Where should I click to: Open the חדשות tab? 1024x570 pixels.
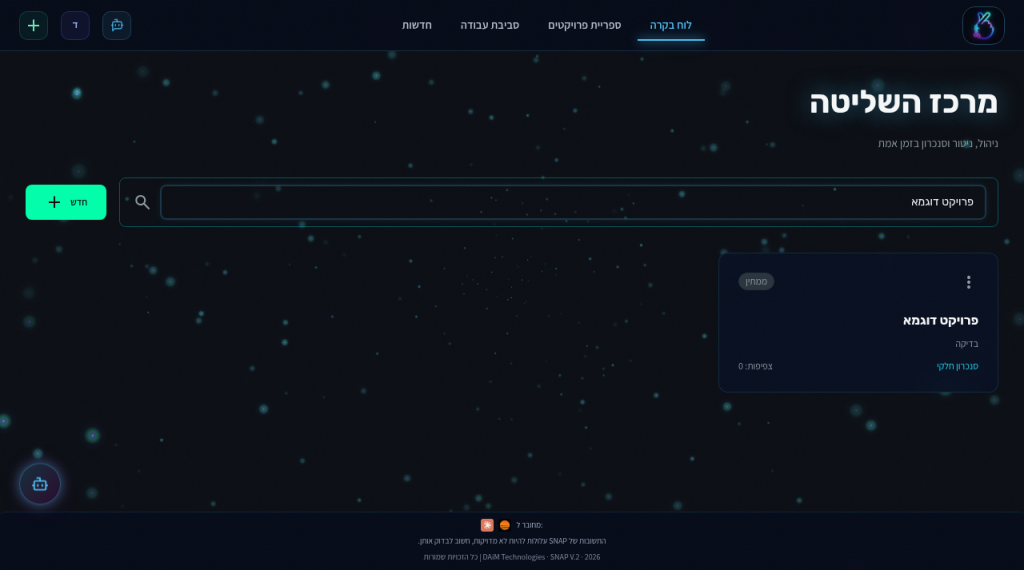coord(417,25)
